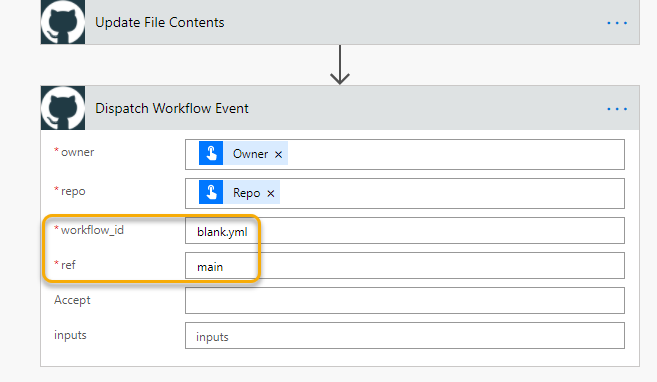Click the Owner dynamic content token icon

tap(211, 153)
